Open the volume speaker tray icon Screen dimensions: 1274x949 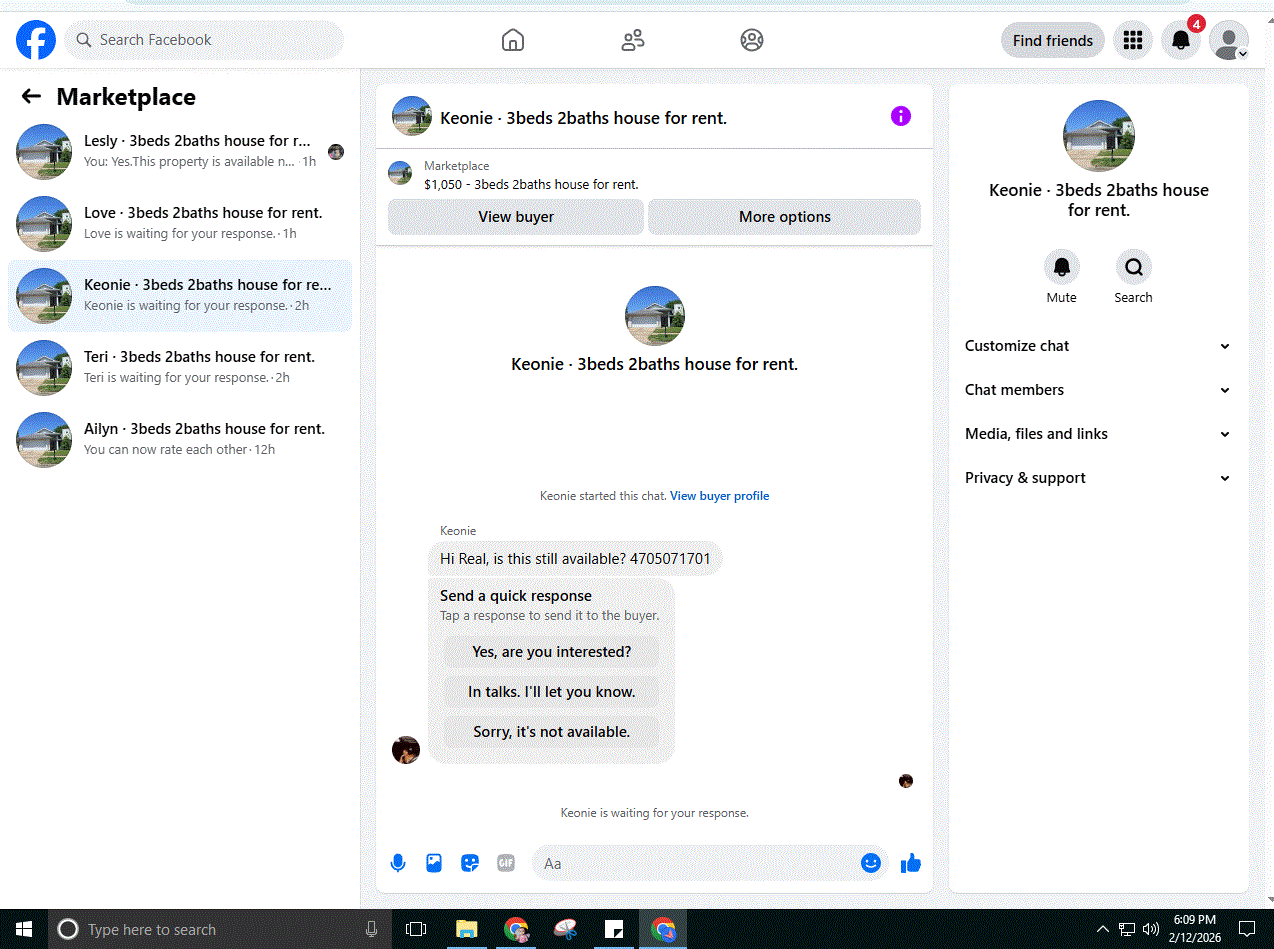coord(1150,929)
